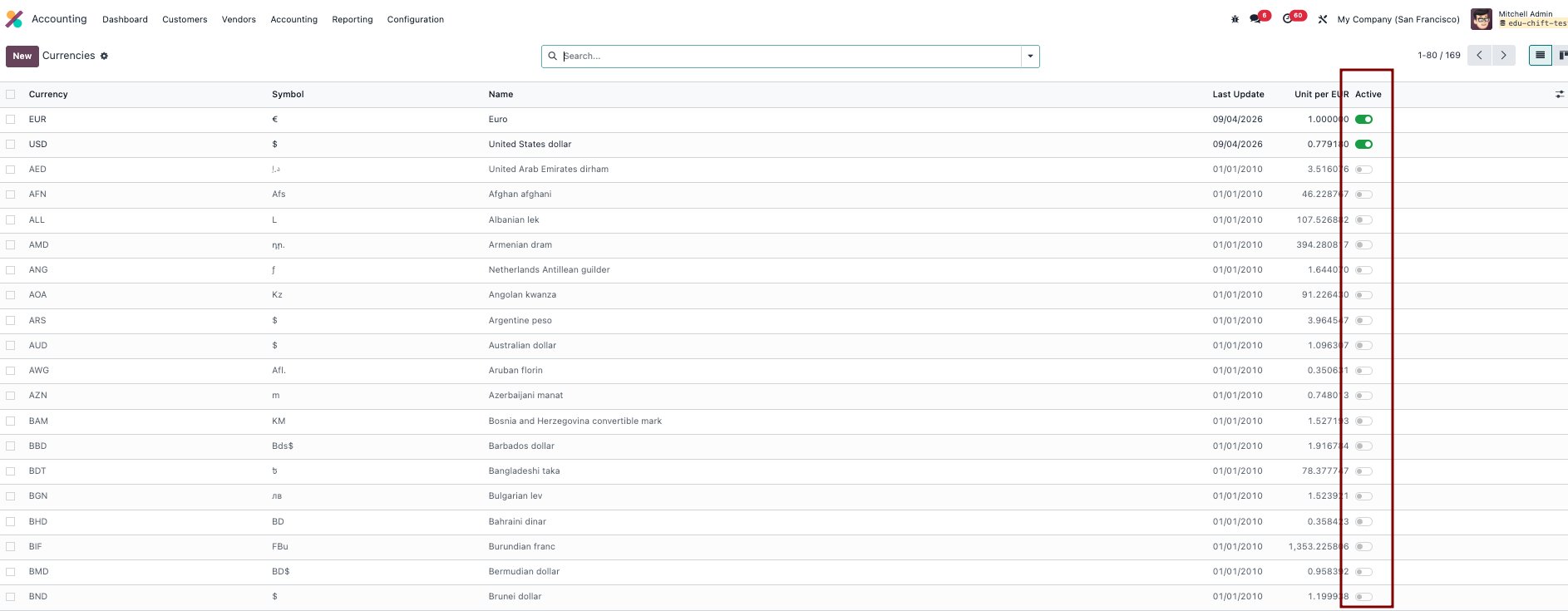Focus the Search input field
1568x611 pixels.
[790, 57]
